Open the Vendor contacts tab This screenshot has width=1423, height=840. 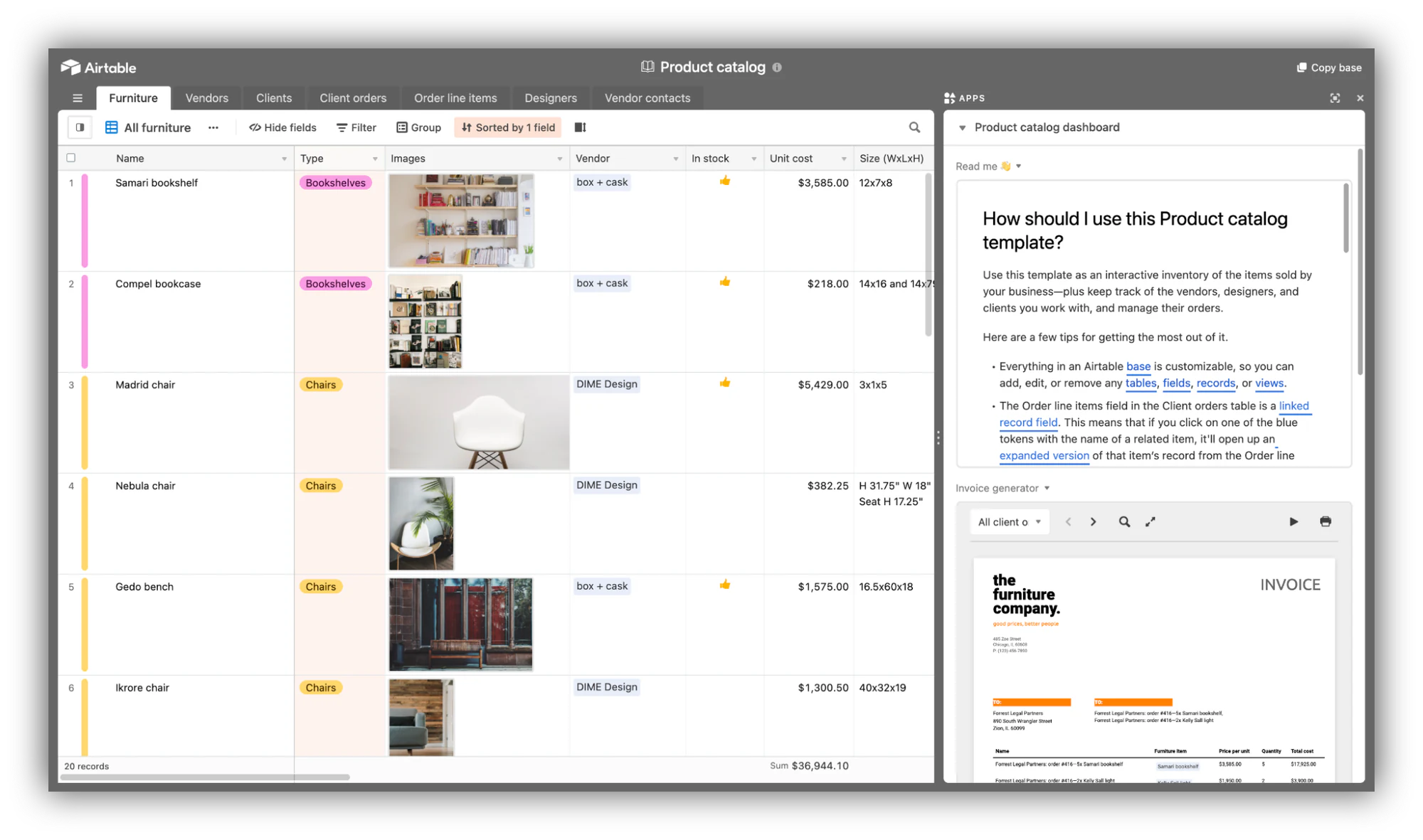647,98
